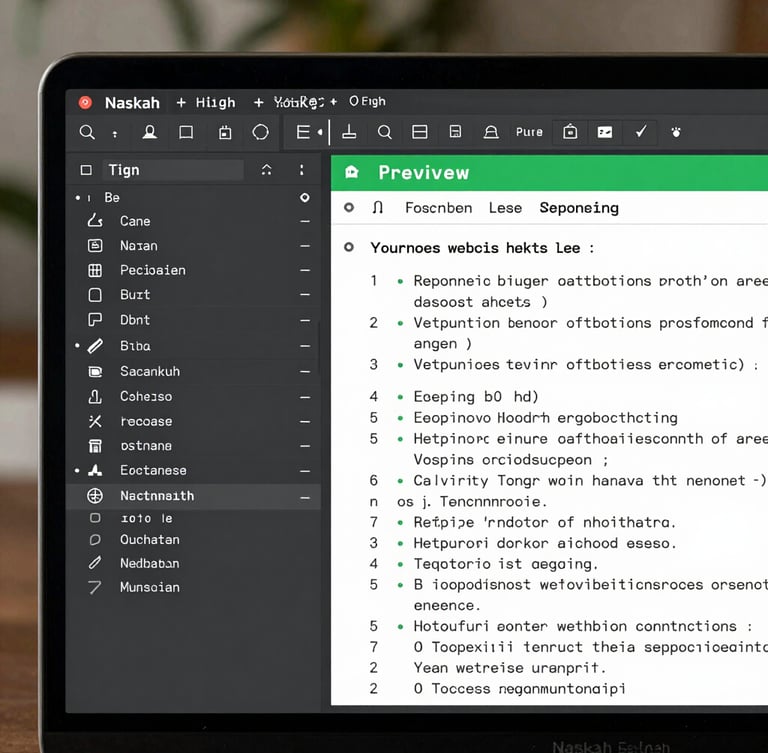Screen dimensions: 768x753
Task: Click the line 'Eoeping b0 hd)'
Action: (476, 396)
